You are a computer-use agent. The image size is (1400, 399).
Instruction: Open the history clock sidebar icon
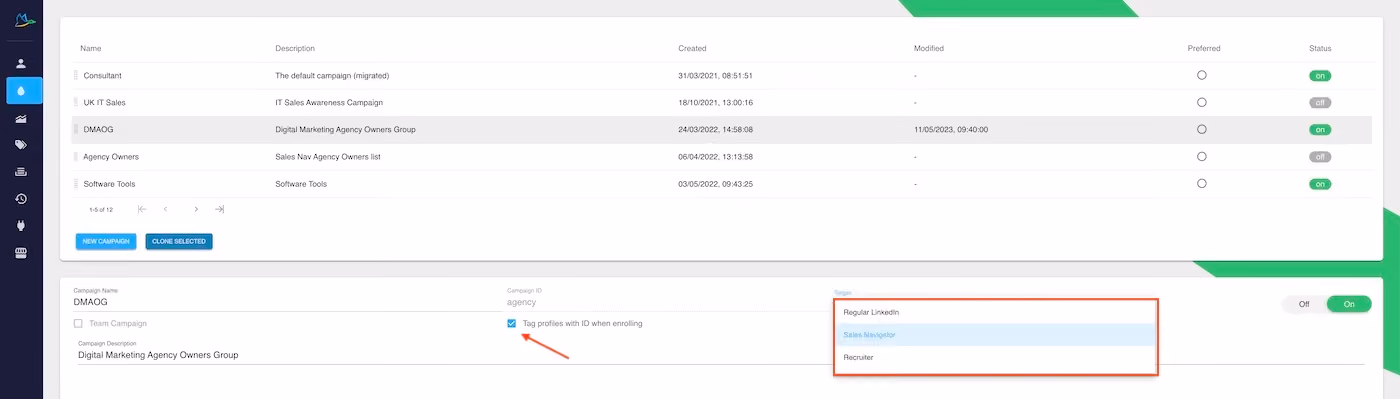(x=21, y=199)
